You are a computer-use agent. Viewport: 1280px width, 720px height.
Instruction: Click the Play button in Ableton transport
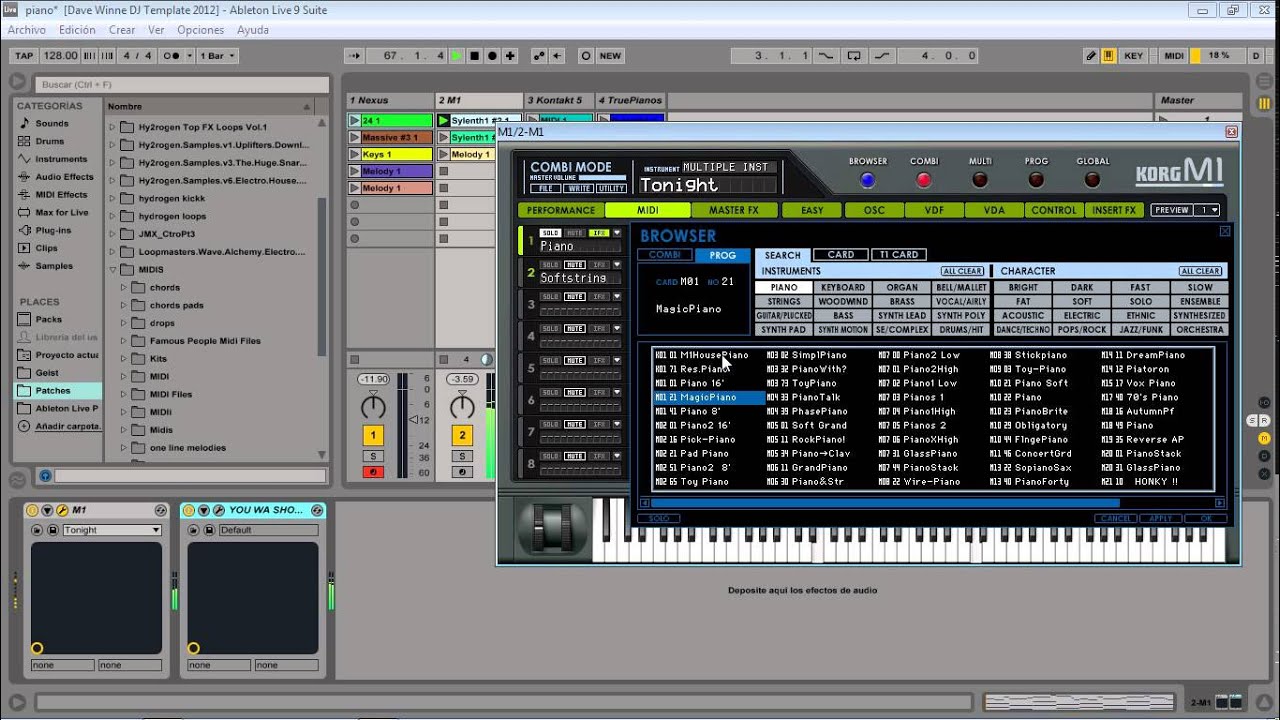pos(456,56)
